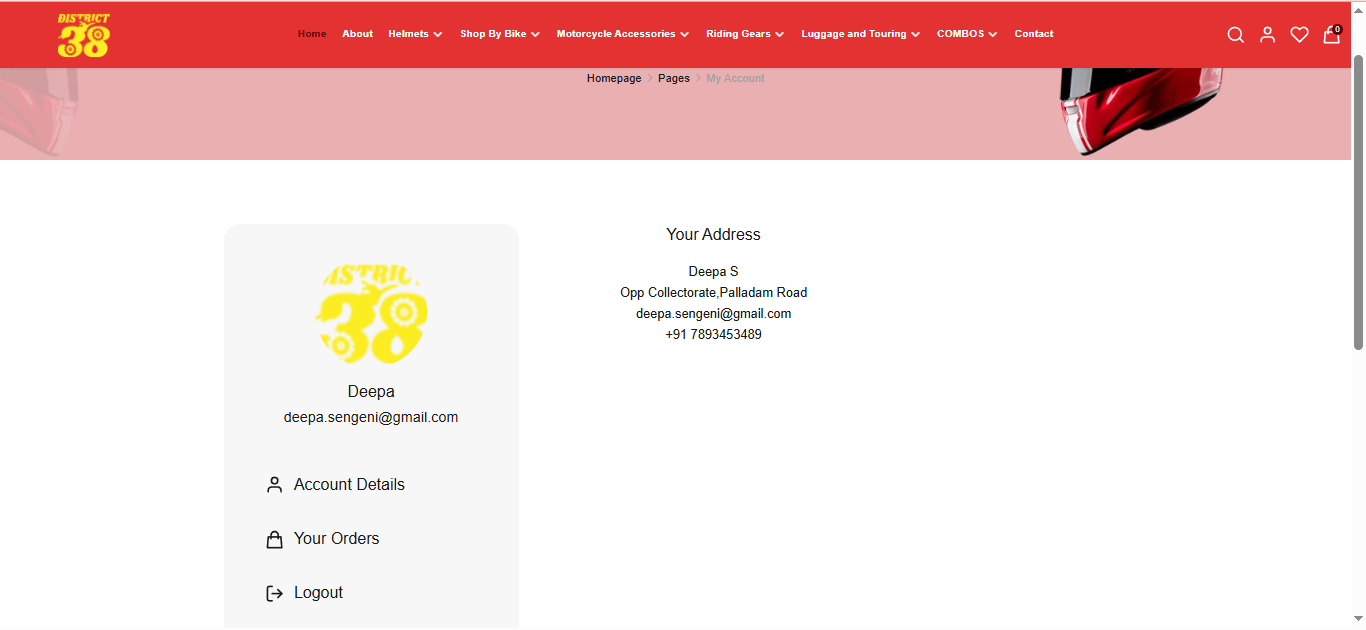Screen dimensions: 1366x630
Task: Open the Riding Gears dropdown menu
Action: pyautogui.click(x=744, y=34)
